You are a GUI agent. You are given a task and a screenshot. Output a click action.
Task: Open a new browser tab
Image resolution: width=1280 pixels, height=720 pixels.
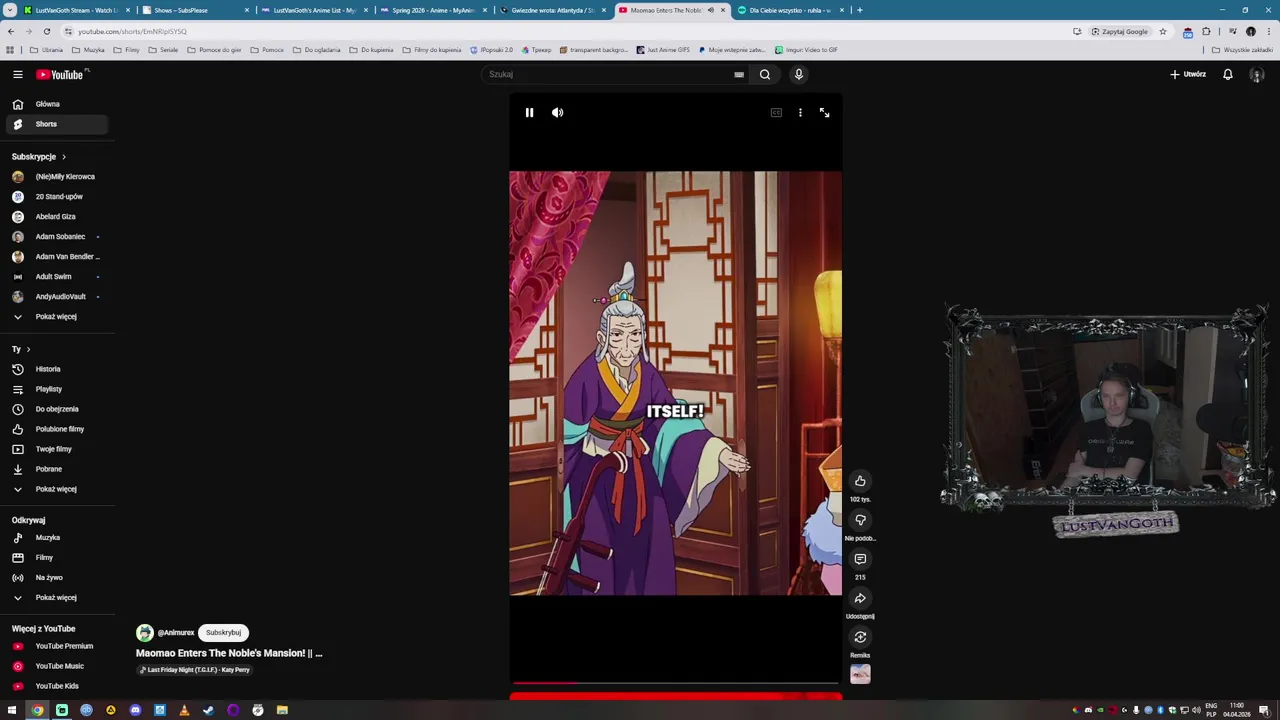(860, 10)
